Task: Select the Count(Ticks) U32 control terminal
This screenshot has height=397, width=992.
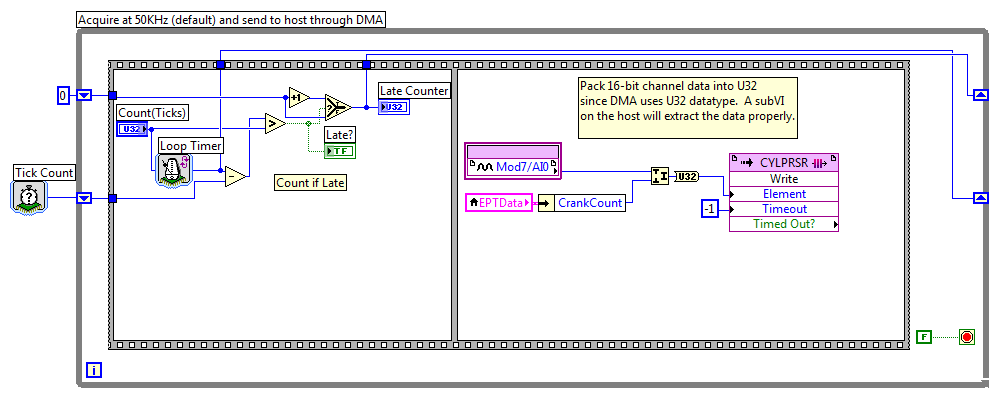Action: pos(133,129)
